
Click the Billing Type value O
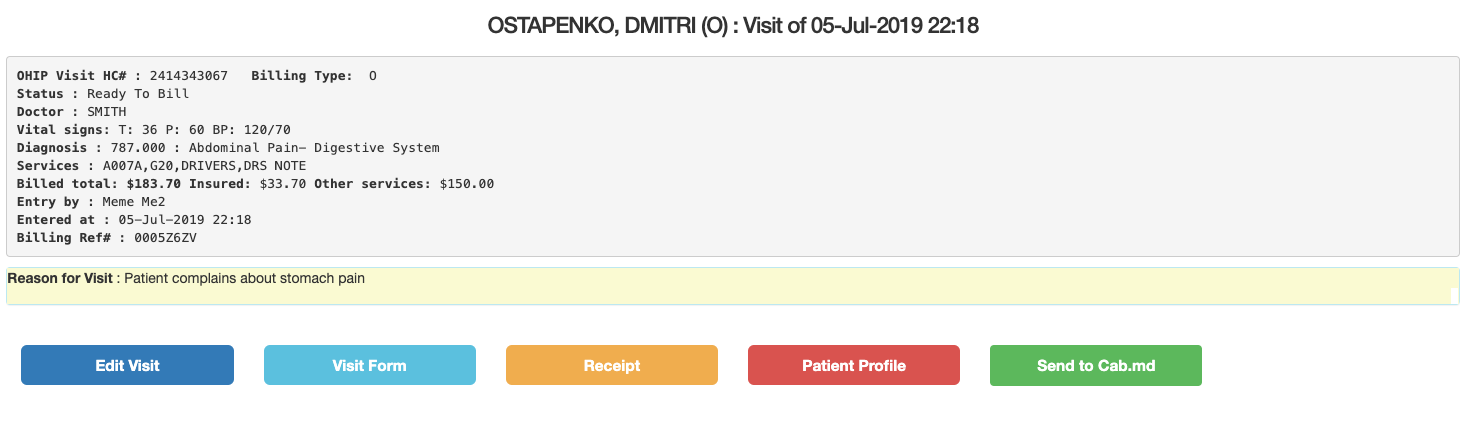pos(373,76)
